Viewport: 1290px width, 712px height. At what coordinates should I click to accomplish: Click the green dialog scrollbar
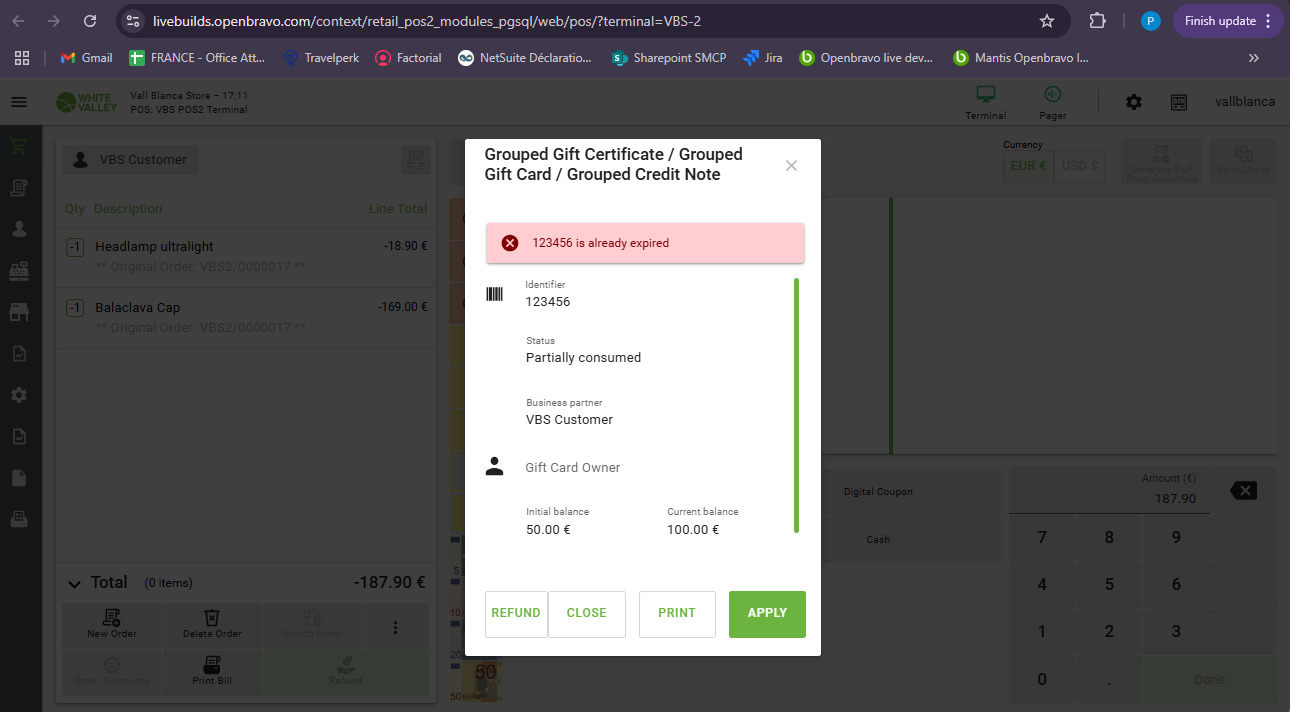pyautogui.click(x=796, y=405)
